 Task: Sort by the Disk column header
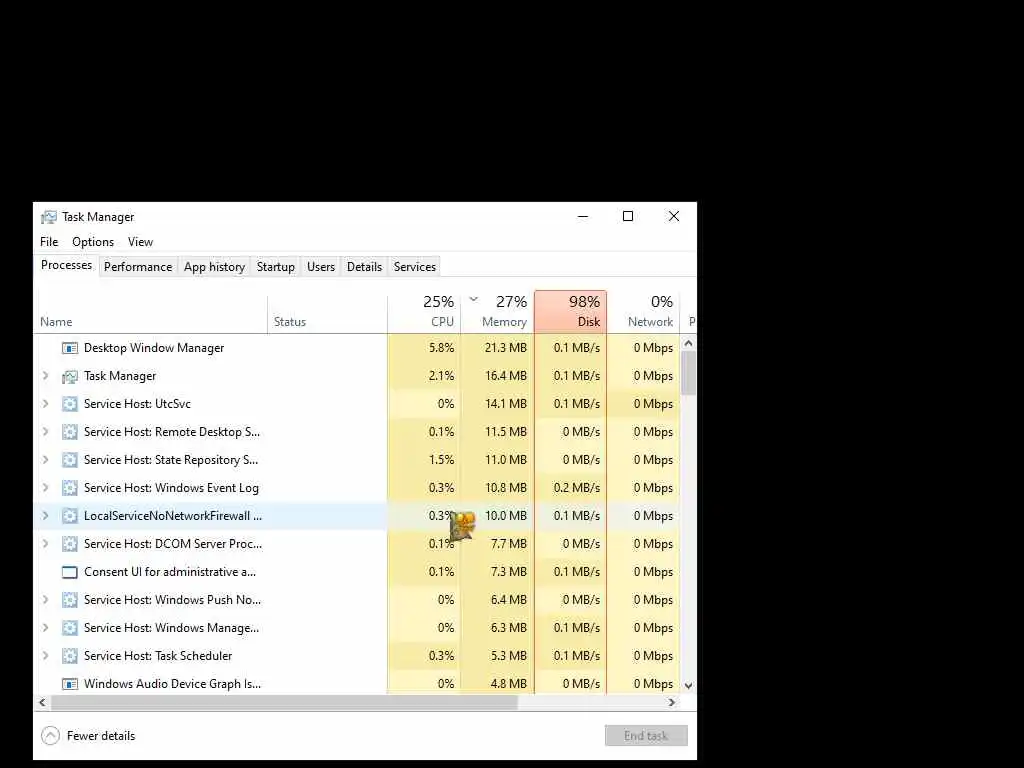(x=570, y=312)
